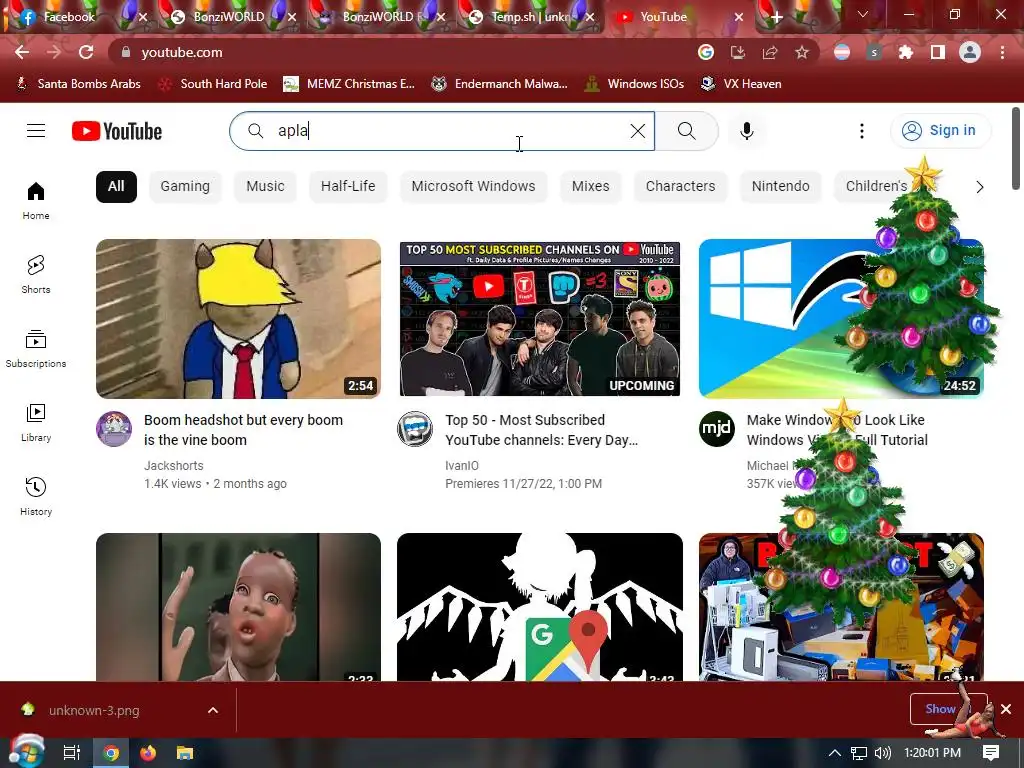This screenshot has width=1024, height=768.
Task: Open the YouTube guide hamburger menu
Action: [36, 131]
